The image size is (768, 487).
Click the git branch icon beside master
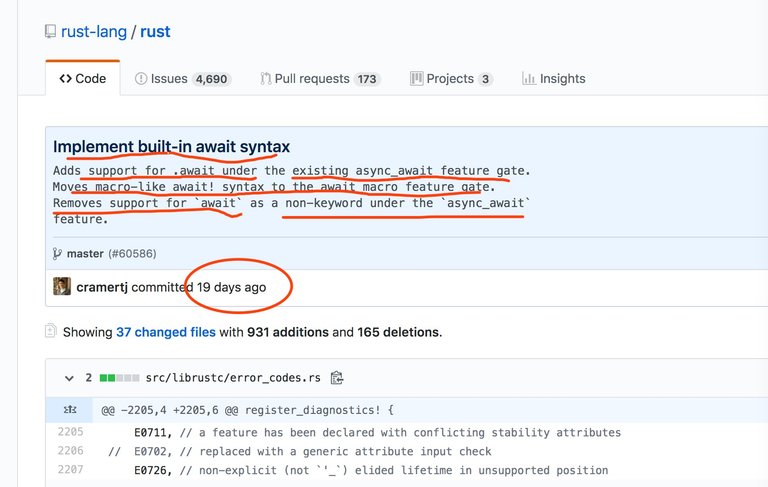(57, 254)
